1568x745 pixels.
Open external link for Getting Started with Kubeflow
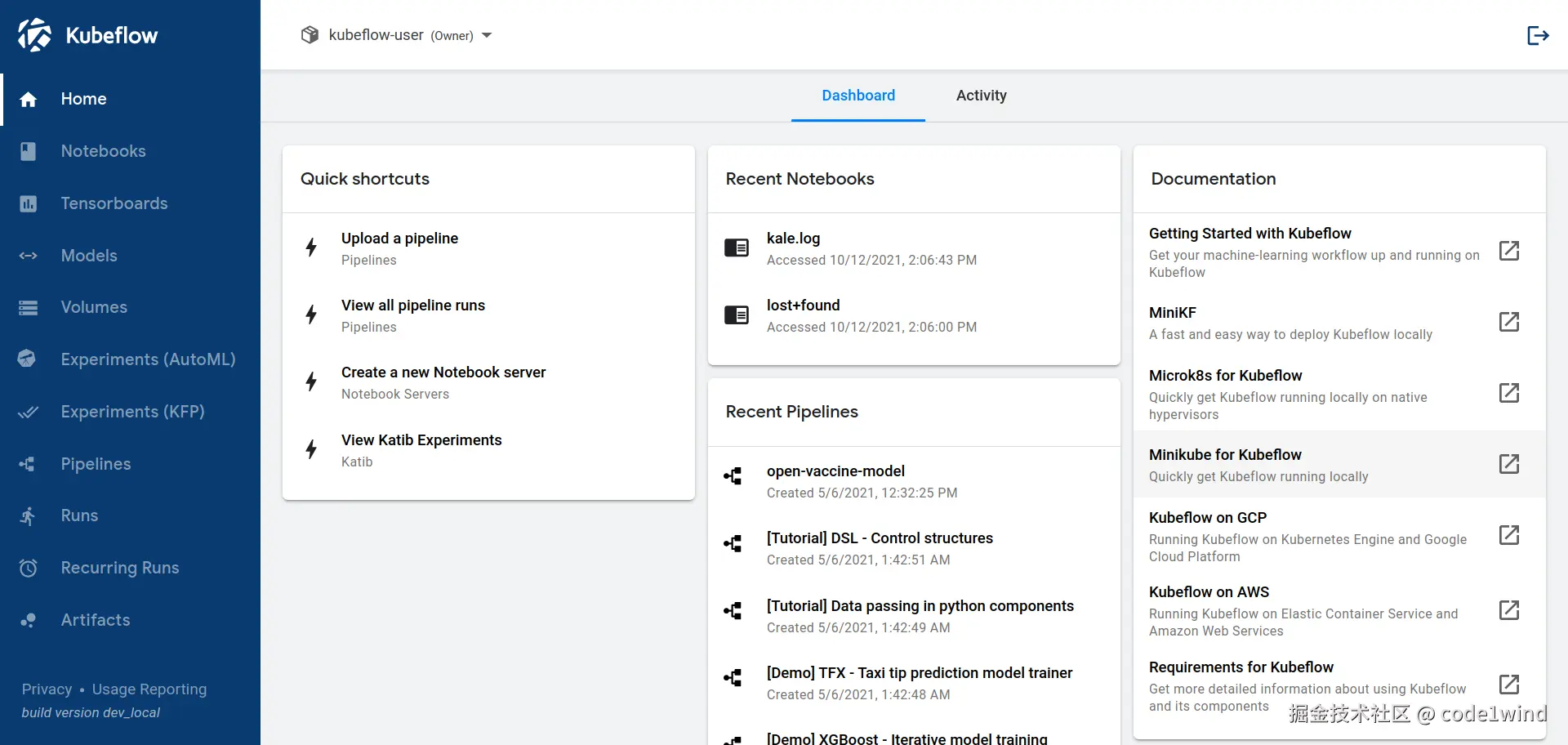click(1509, 251)
